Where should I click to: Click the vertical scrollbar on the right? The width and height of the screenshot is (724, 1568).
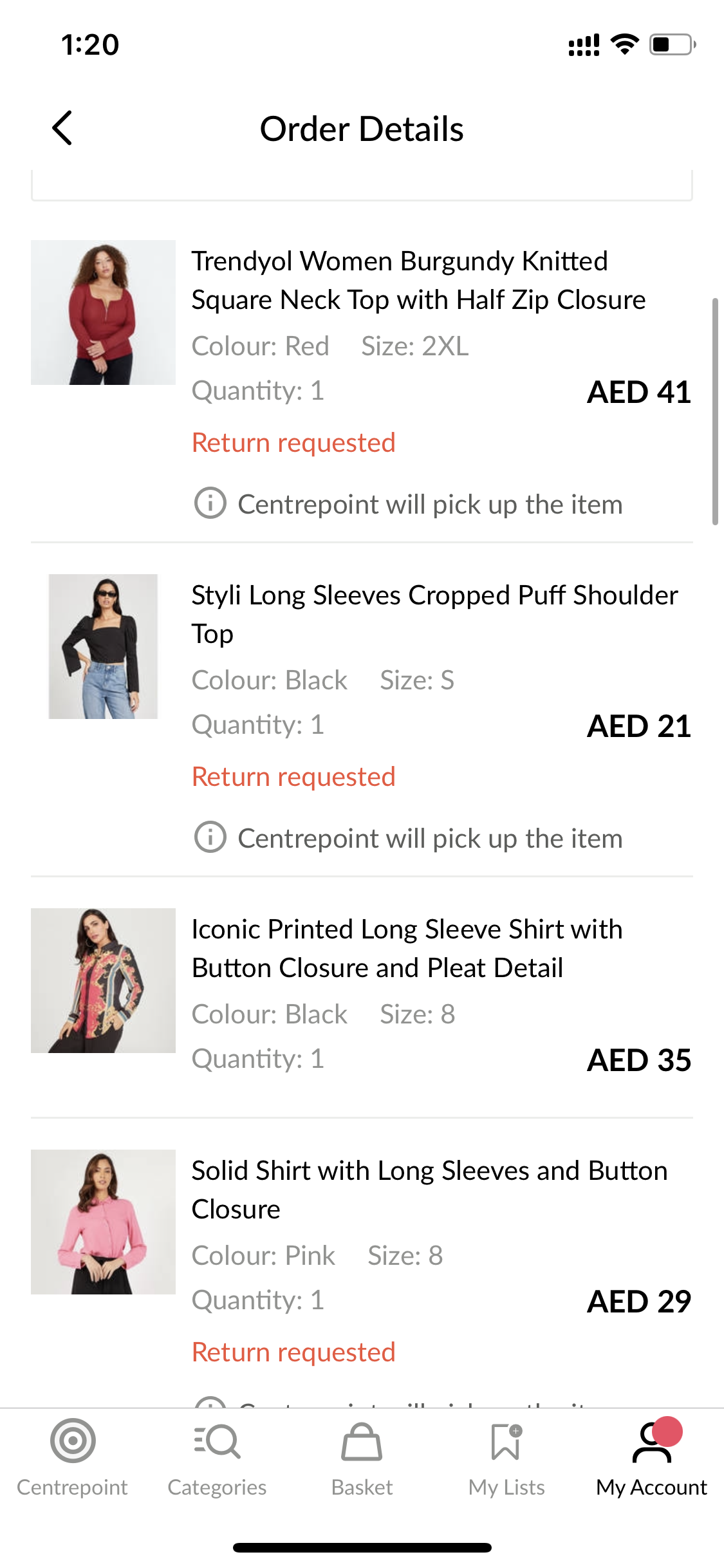[714, 412]
